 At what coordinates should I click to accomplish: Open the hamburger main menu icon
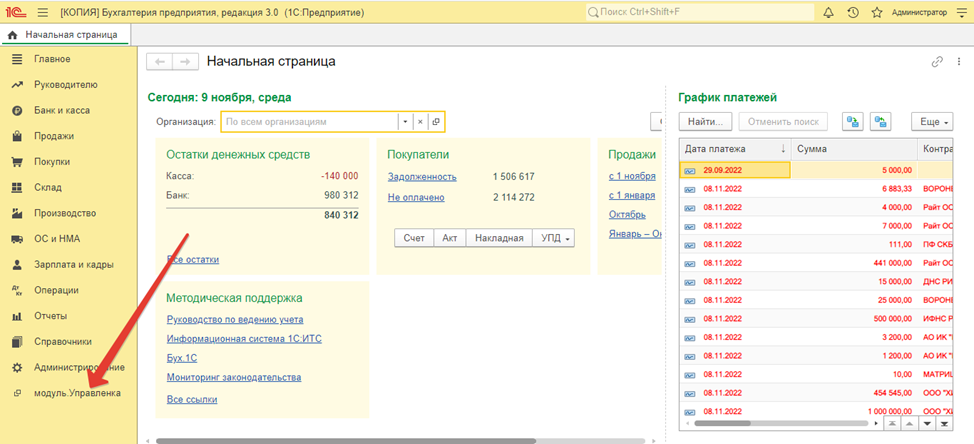pos(43,12)
